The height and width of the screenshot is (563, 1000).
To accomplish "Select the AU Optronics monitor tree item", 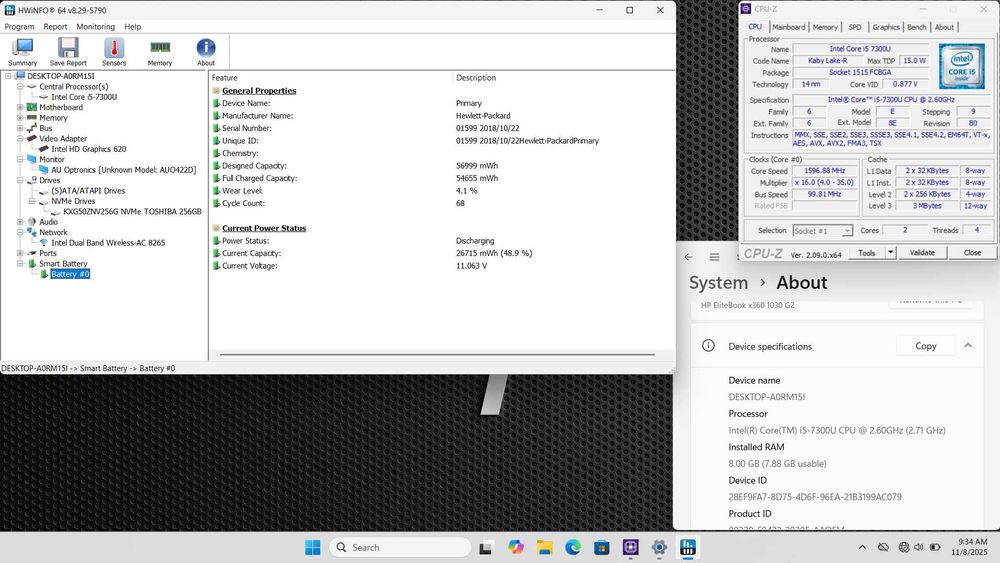I will click(124, 170).
